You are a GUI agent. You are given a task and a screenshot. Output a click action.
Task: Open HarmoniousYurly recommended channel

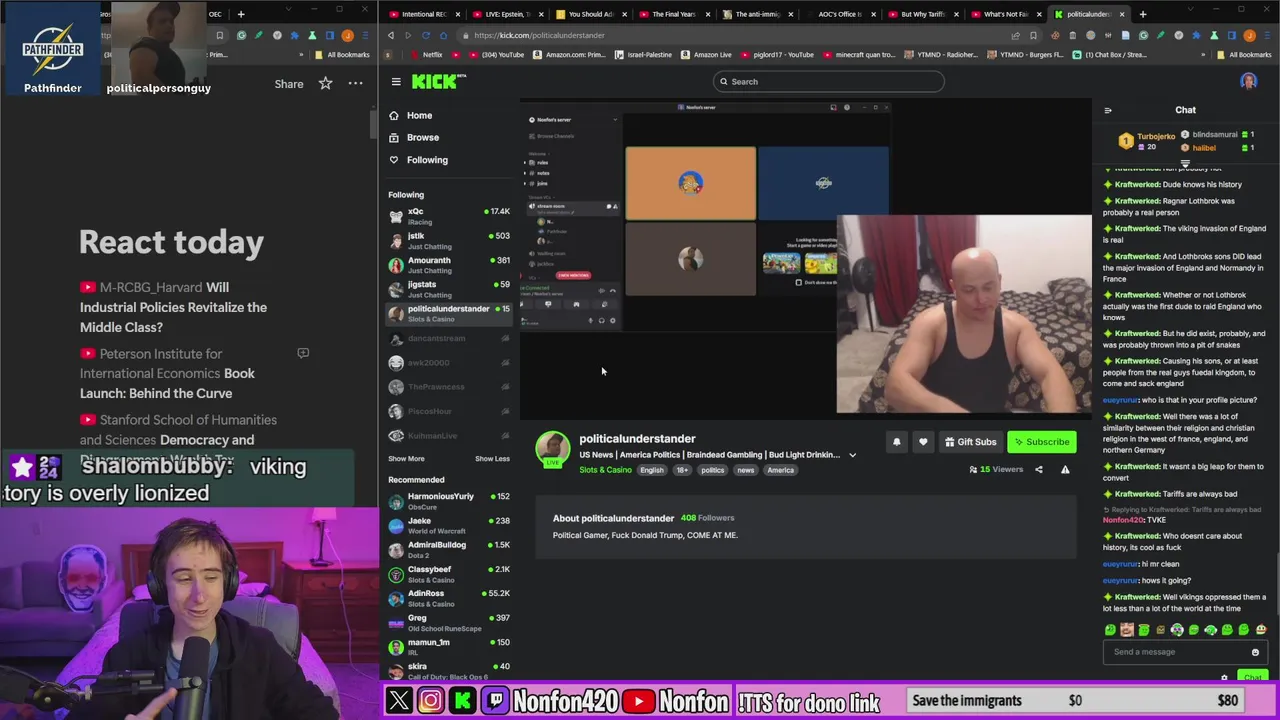coord(449,501)
